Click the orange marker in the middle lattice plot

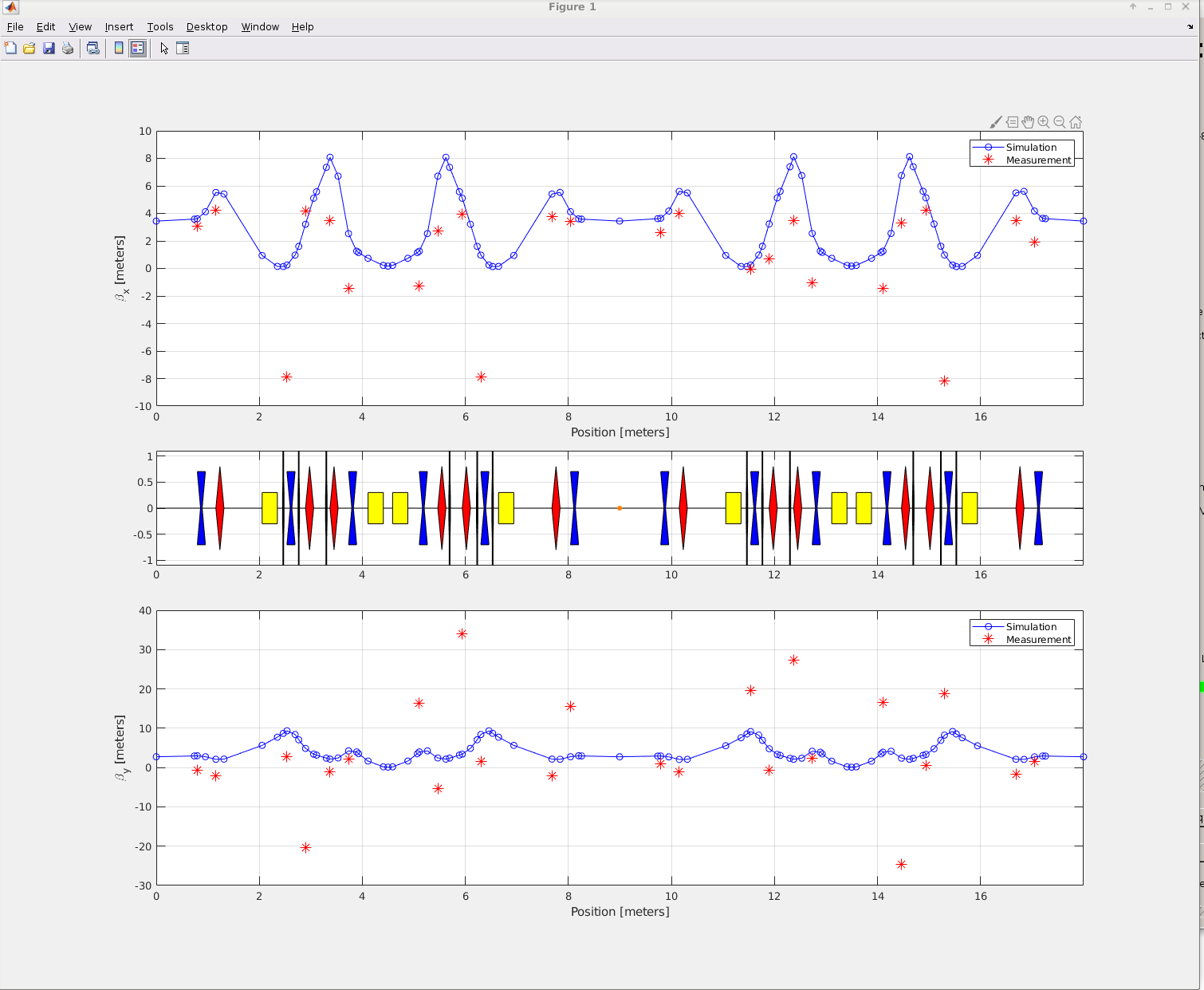[620, 508]
